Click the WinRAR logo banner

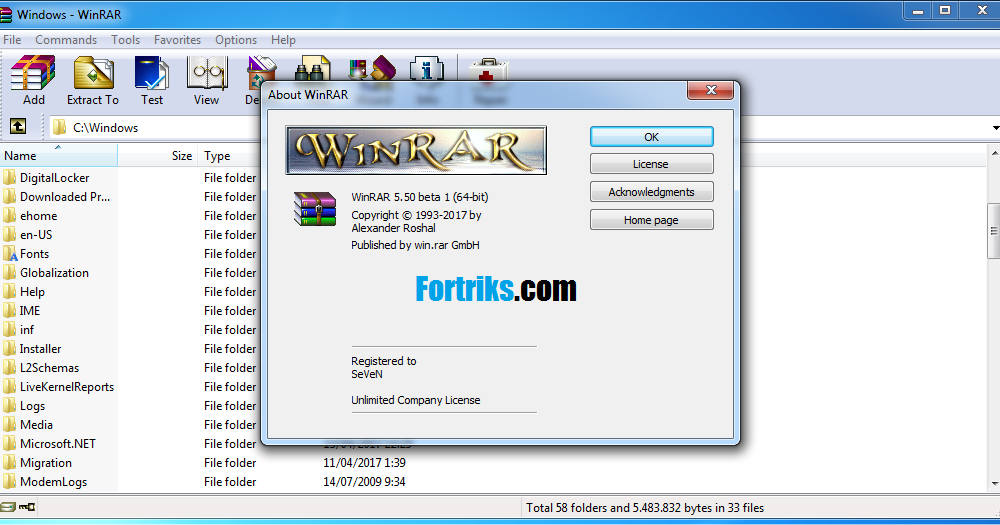click(x=416, y=150)
